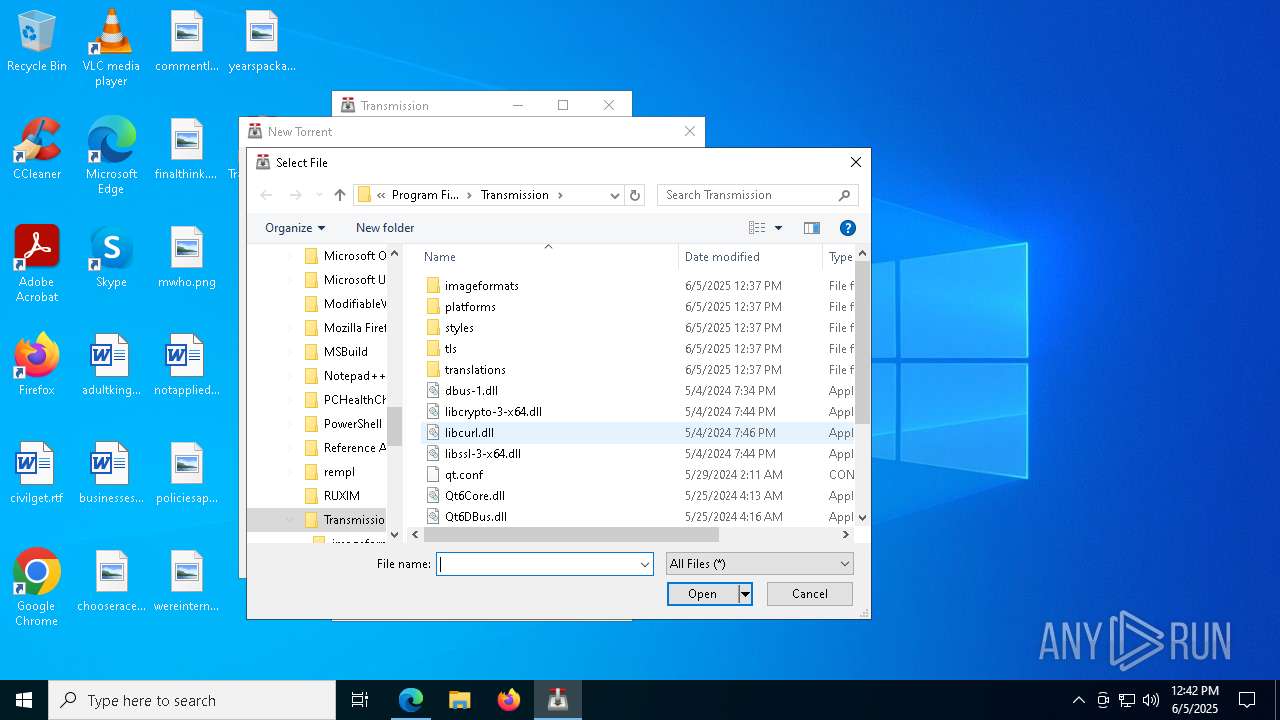Viewport: 1280px width, 720px height.
Task: Select Reference Assemblies tree folder
Action: coord(345,448)
